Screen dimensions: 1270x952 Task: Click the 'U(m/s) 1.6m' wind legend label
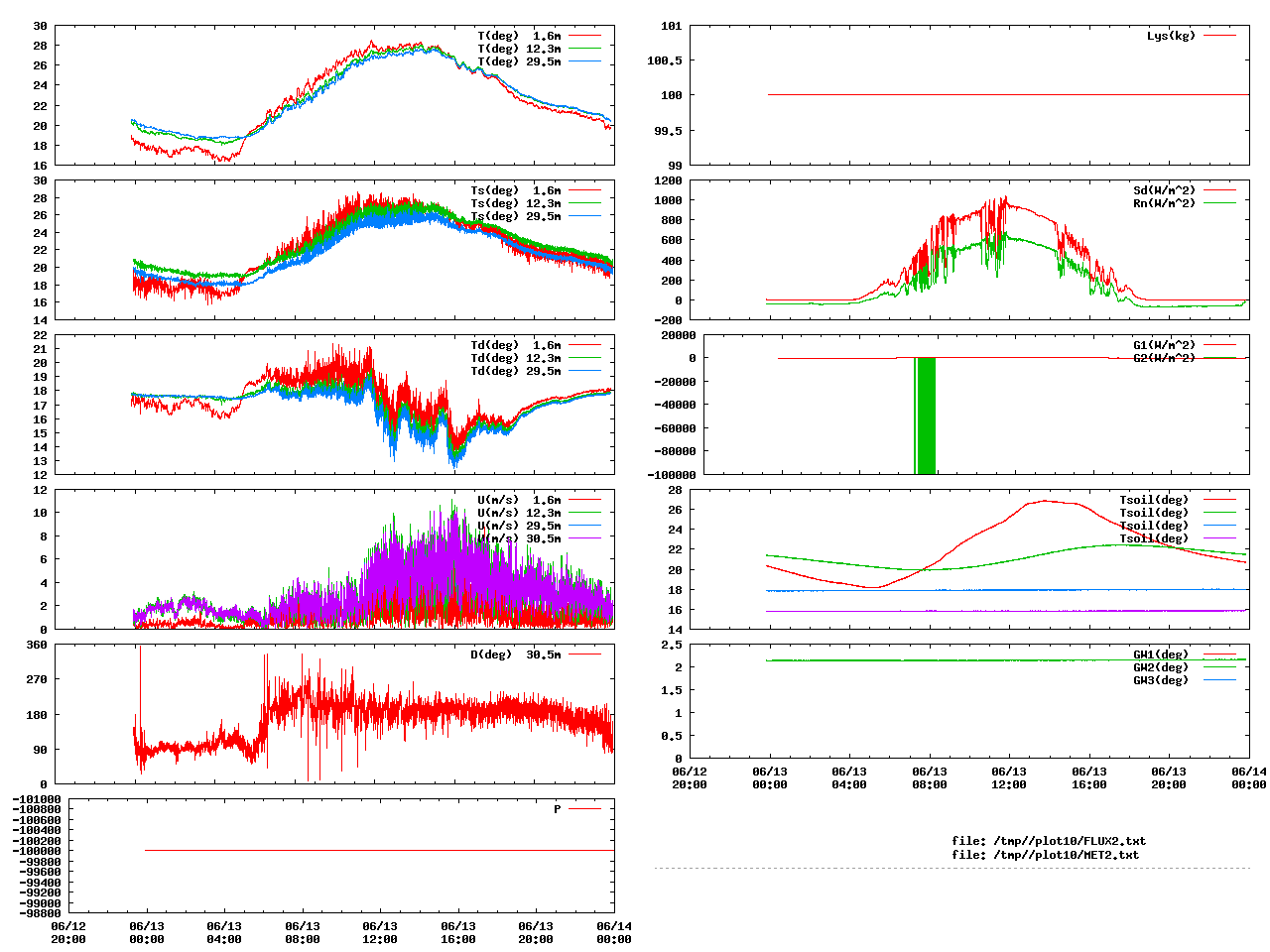coord(519,500)
